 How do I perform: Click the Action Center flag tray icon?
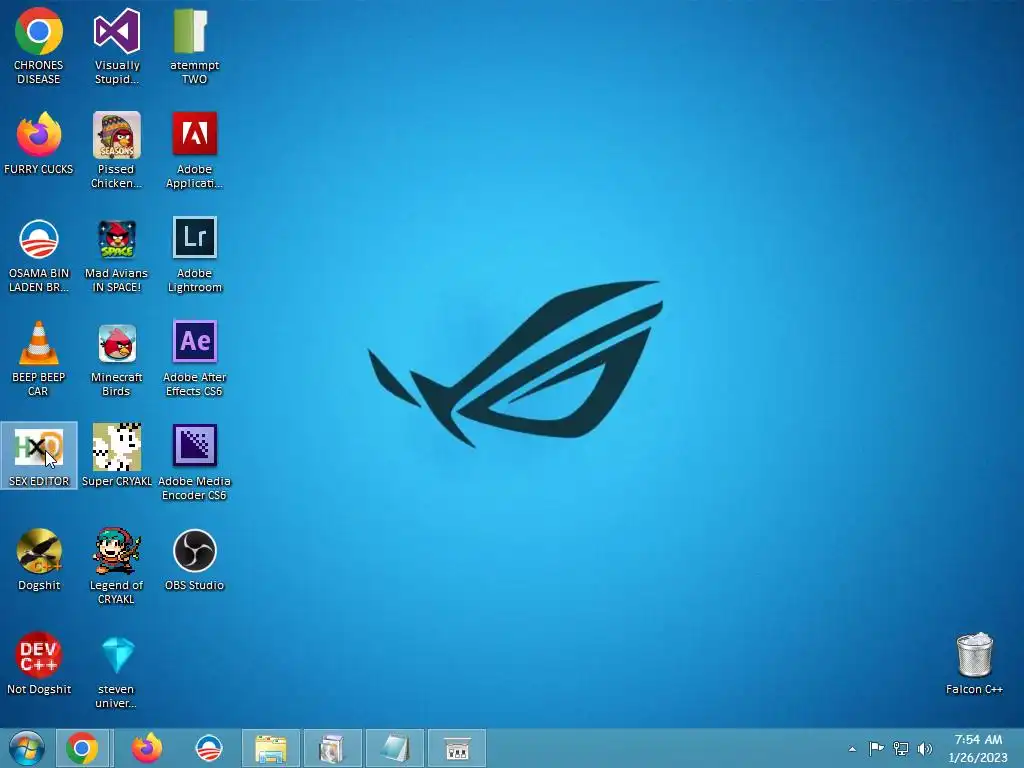[x=876, y=748]
